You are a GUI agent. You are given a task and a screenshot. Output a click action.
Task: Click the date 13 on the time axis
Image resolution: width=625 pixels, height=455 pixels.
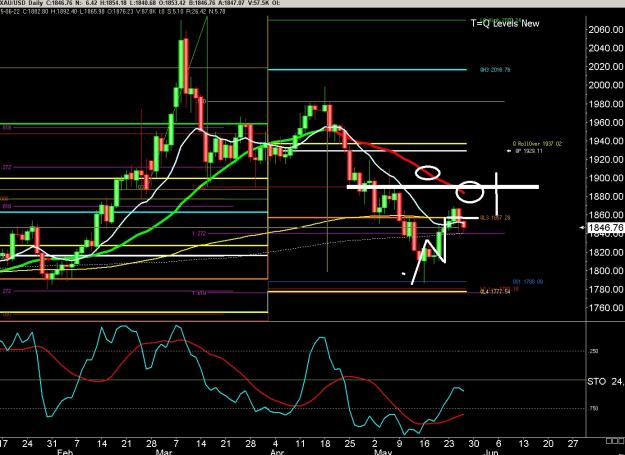coord(523,443)
